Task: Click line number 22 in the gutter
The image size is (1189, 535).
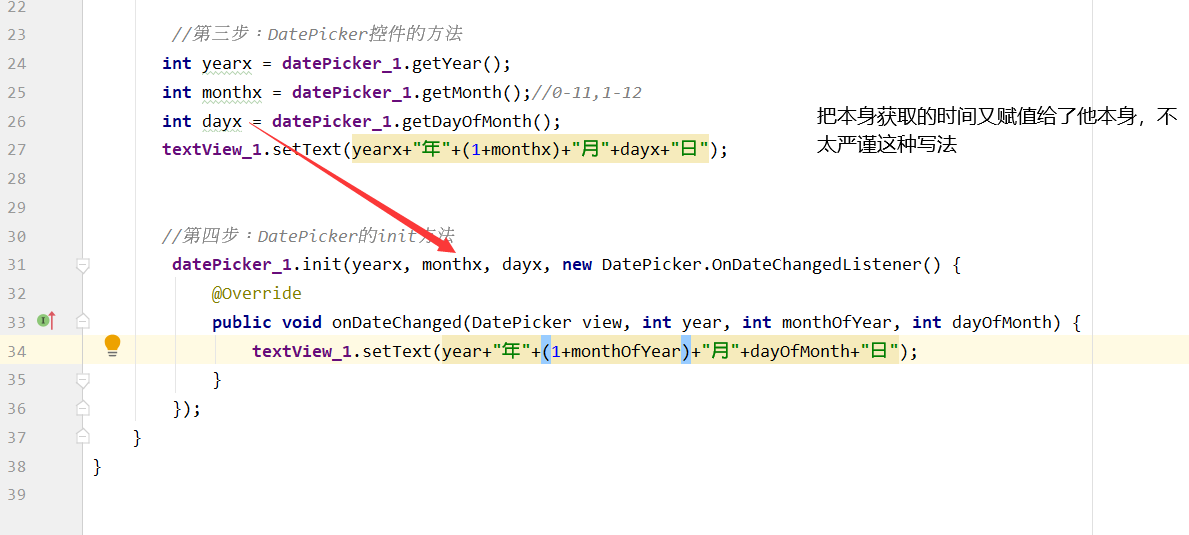Action: 15,7
